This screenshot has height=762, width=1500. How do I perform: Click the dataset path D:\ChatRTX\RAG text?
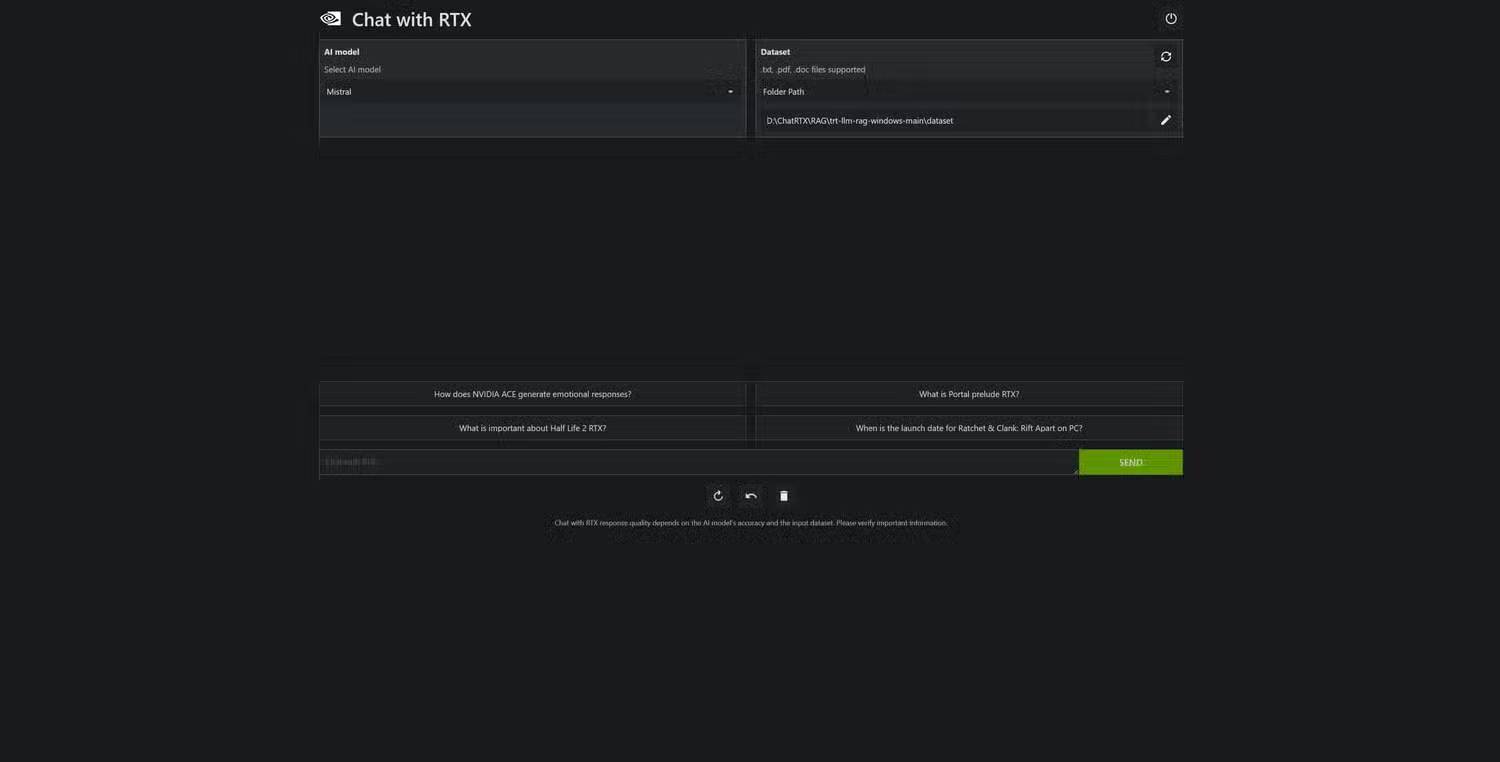tap(860, 121)
